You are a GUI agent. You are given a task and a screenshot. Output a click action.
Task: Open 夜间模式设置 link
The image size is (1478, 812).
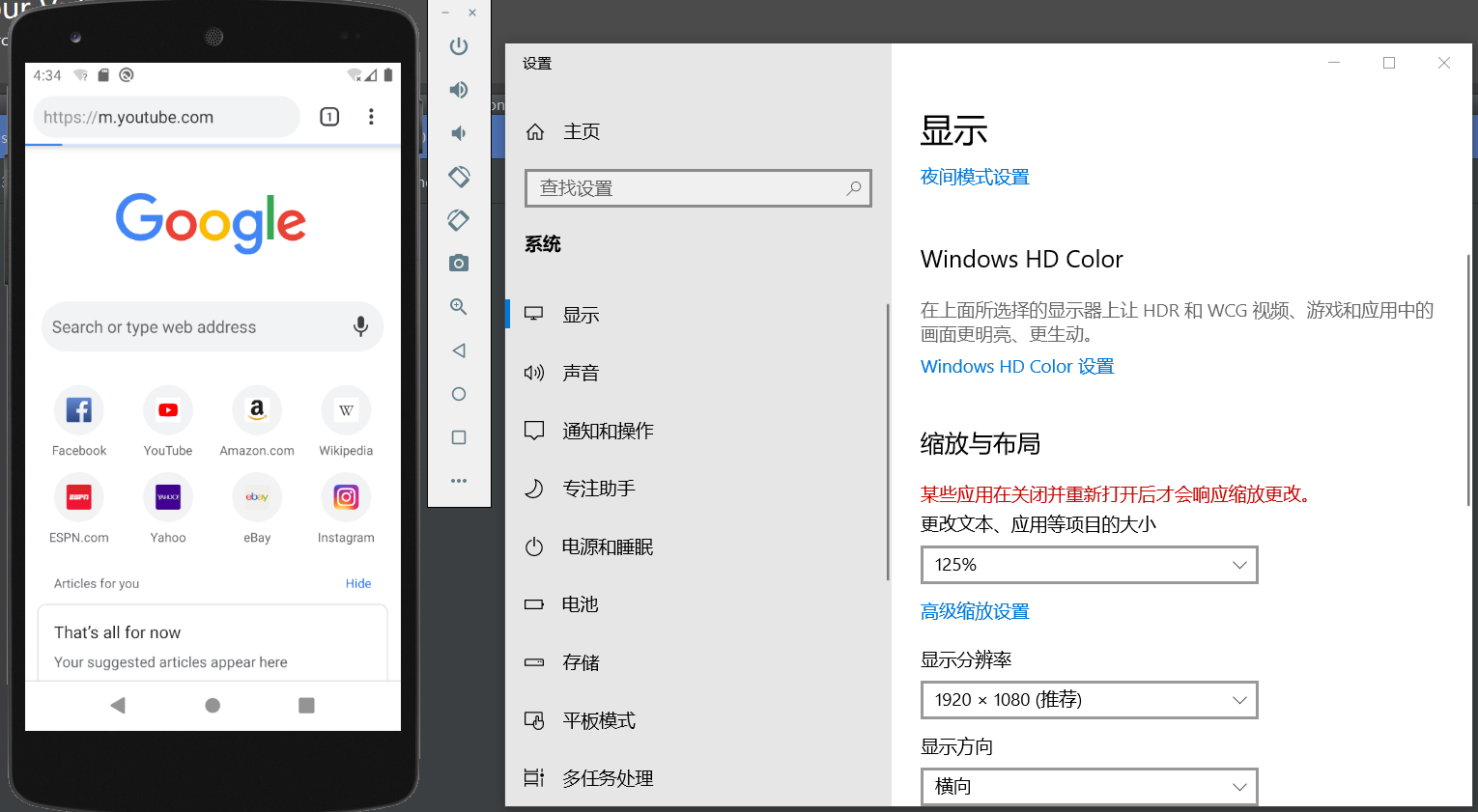click(975, 177)
